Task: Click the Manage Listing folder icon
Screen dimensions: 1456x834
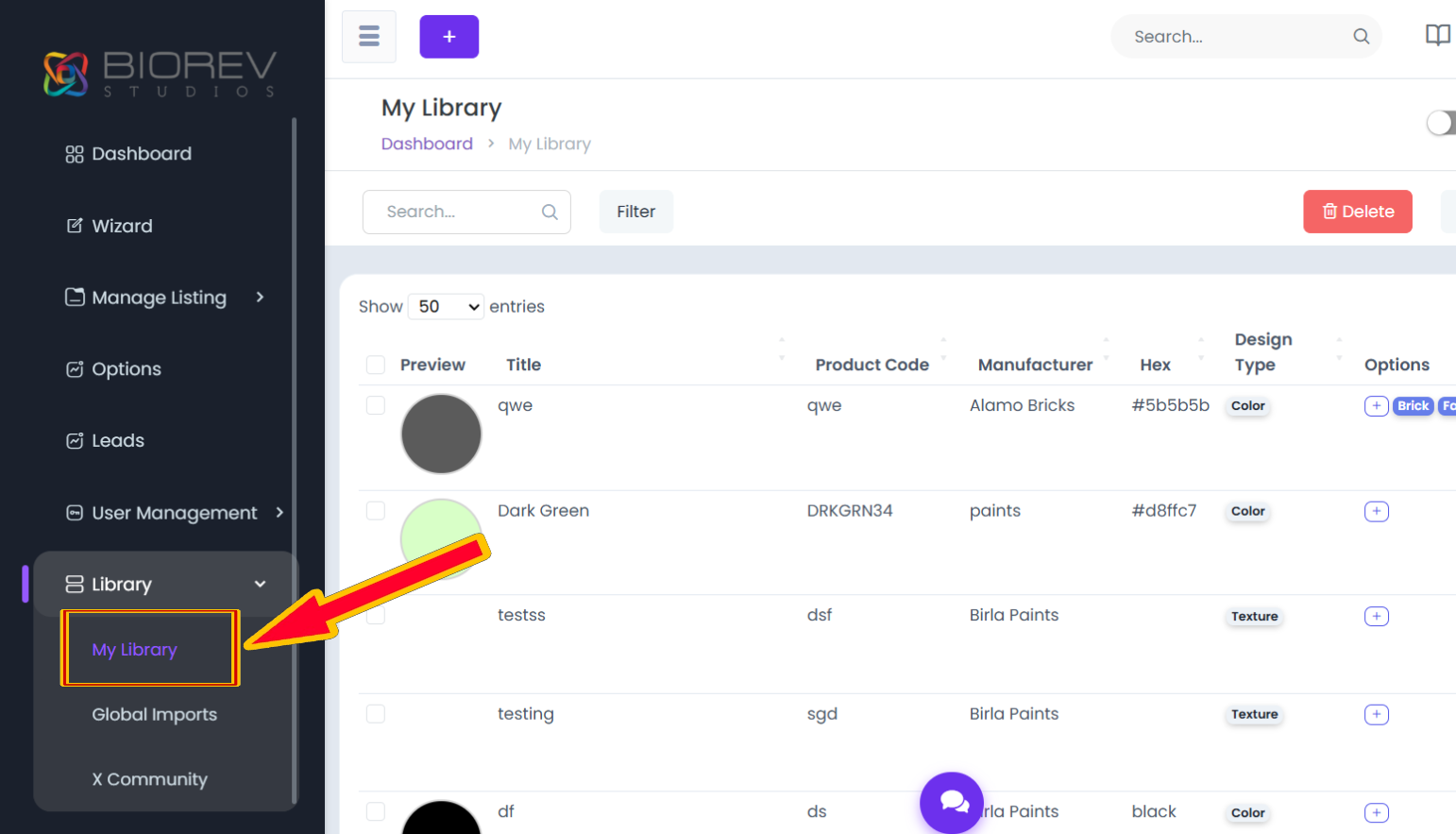Action: pyautogui.click(x=75, y=297)
